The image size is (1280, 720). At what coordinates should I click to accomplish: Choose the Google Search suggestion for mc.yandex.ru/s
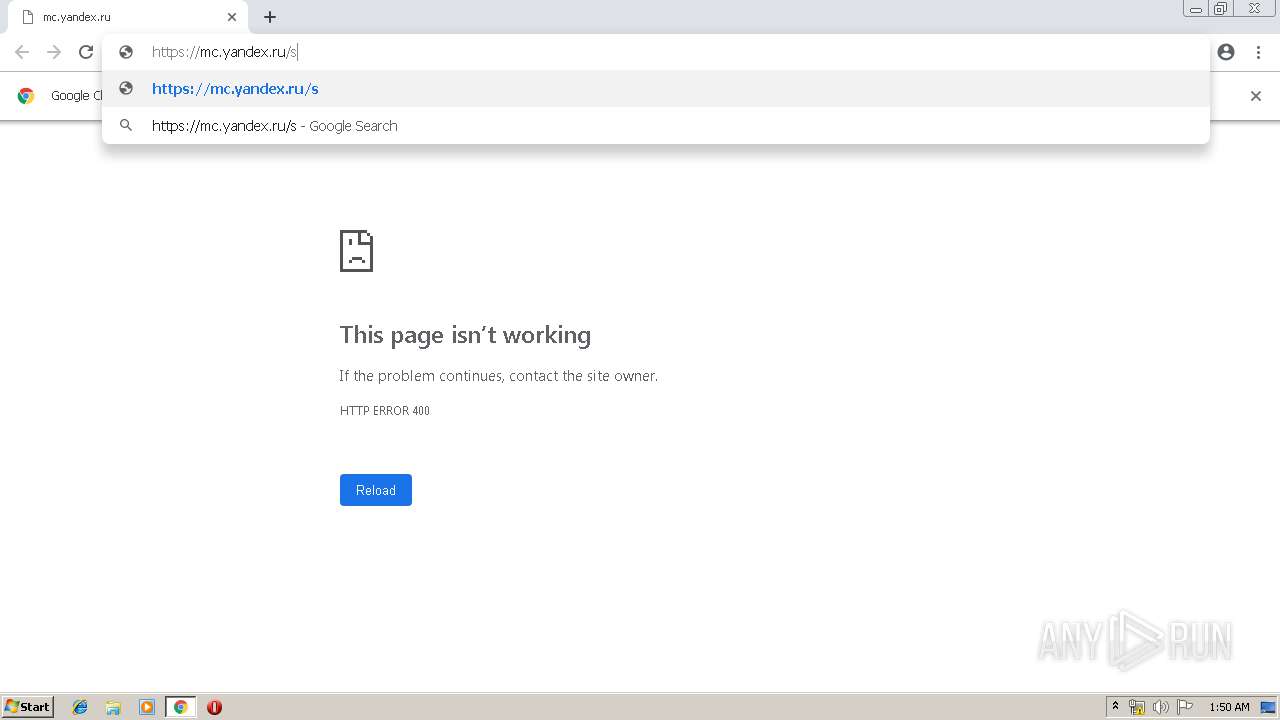655,126
